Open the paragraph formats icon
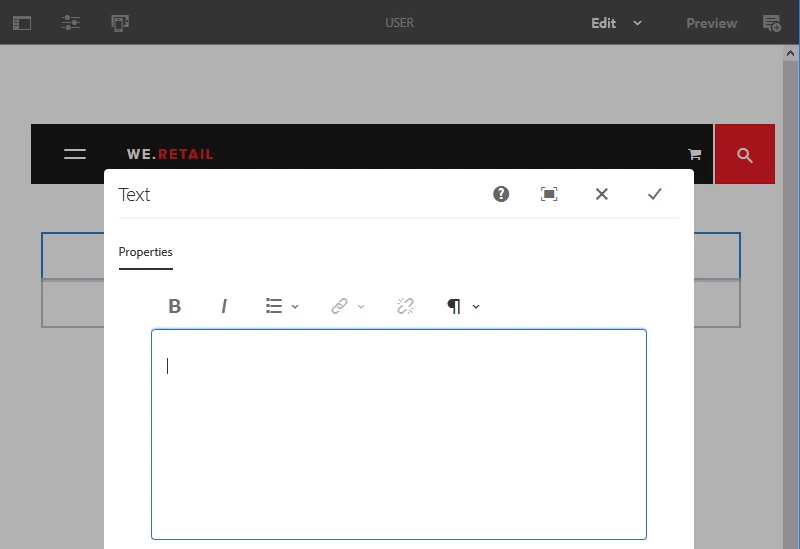 (454, 306)
